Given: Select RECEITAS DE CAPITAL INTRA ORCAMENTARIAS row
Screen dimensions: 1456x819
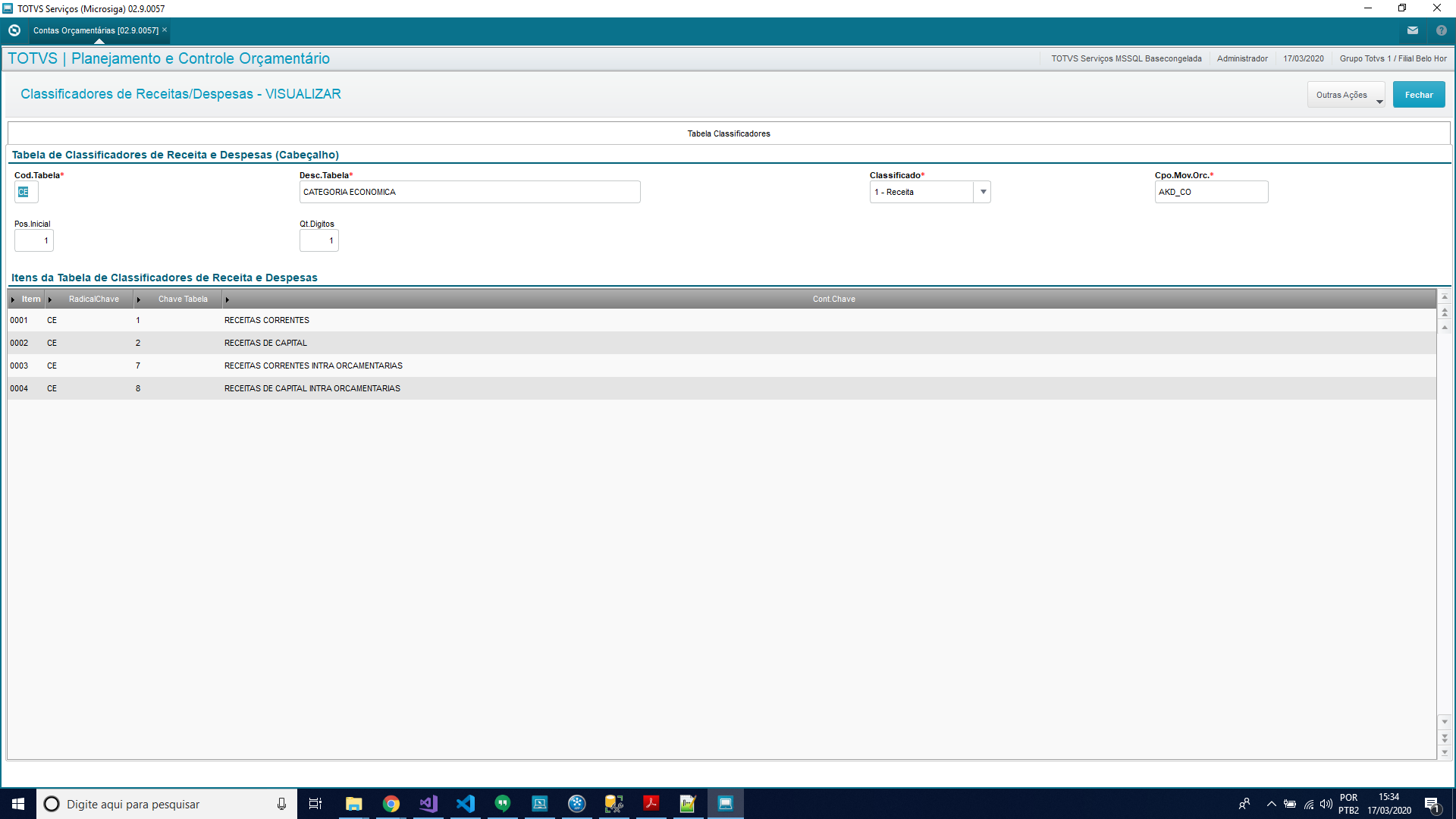Looking at the screenshot, I should tap(722, 388).
